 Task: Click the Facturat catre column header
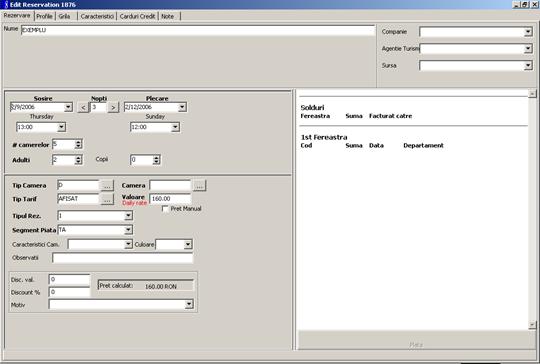tap(391, 116)
